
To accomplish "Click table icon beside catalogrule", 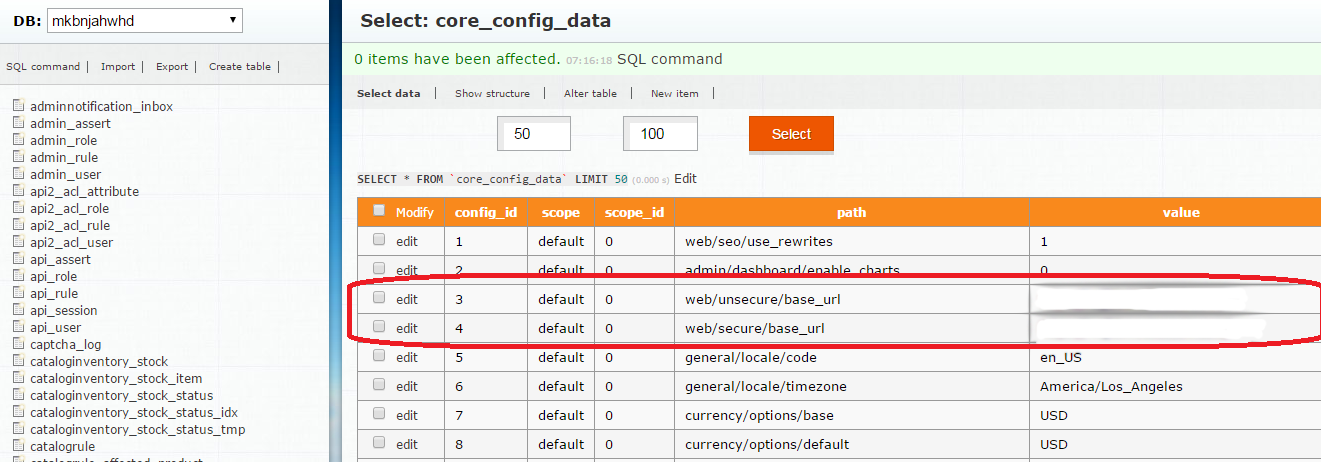I will [18, 446].
